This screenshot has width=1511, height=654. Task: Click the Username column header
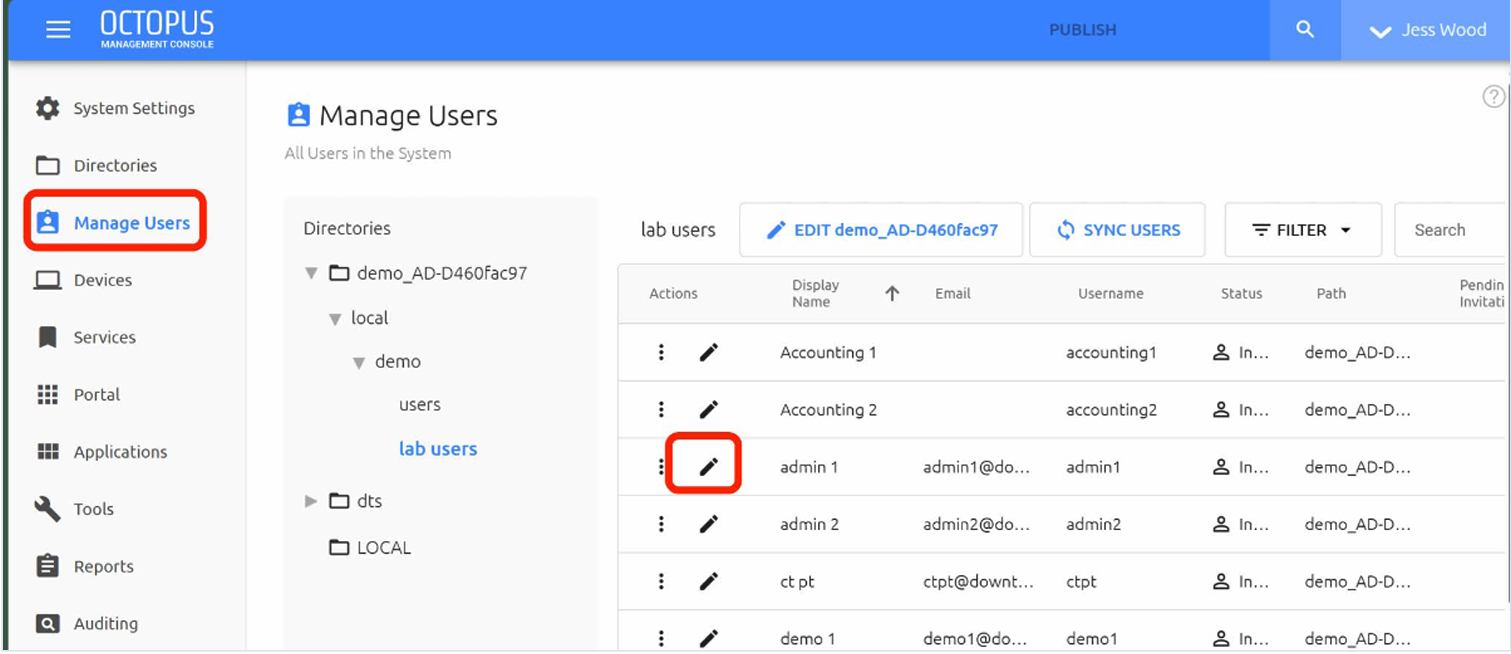pyautogui.click(x=1110, y=293)
